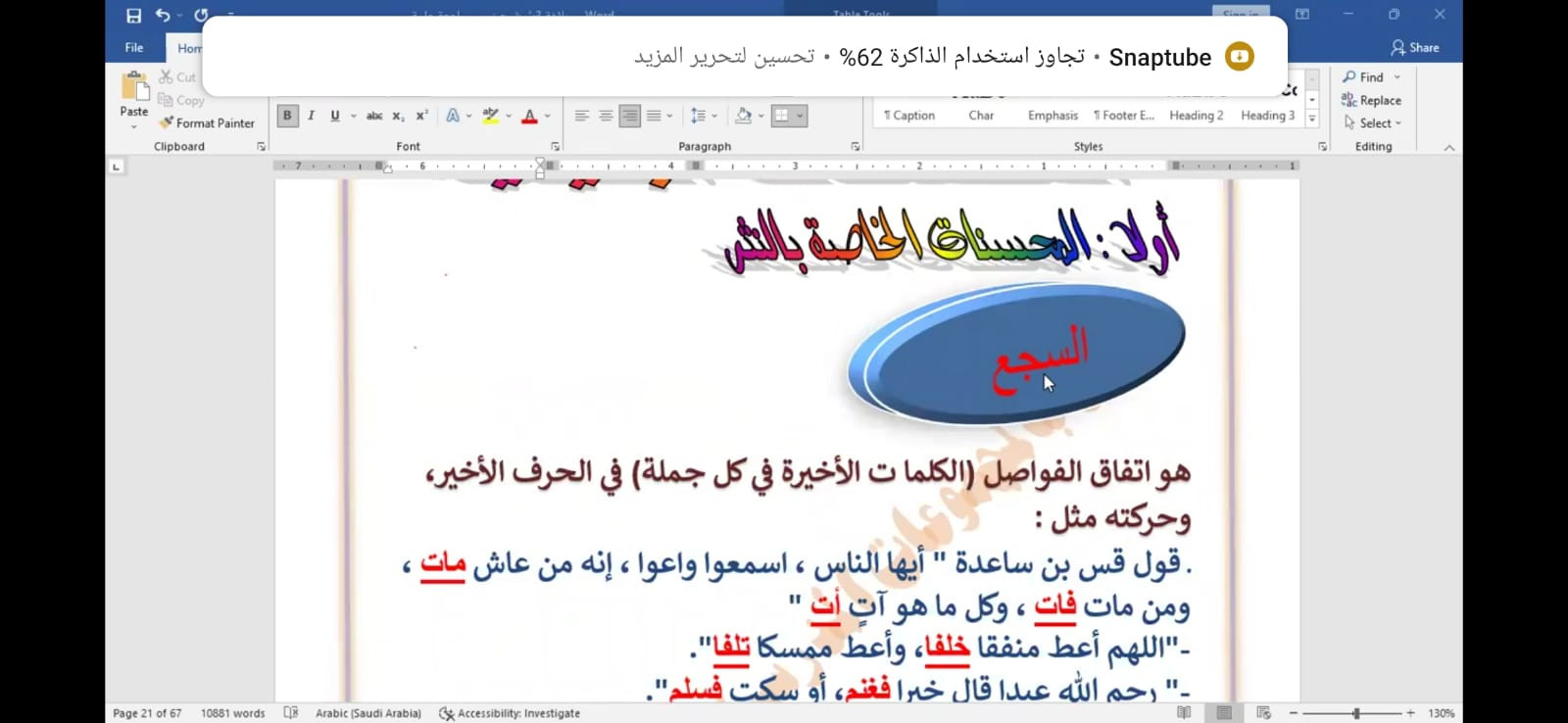Screen dimensions: 1568x723
Task: Click Format Painter brush
Action: coord(207,122)
